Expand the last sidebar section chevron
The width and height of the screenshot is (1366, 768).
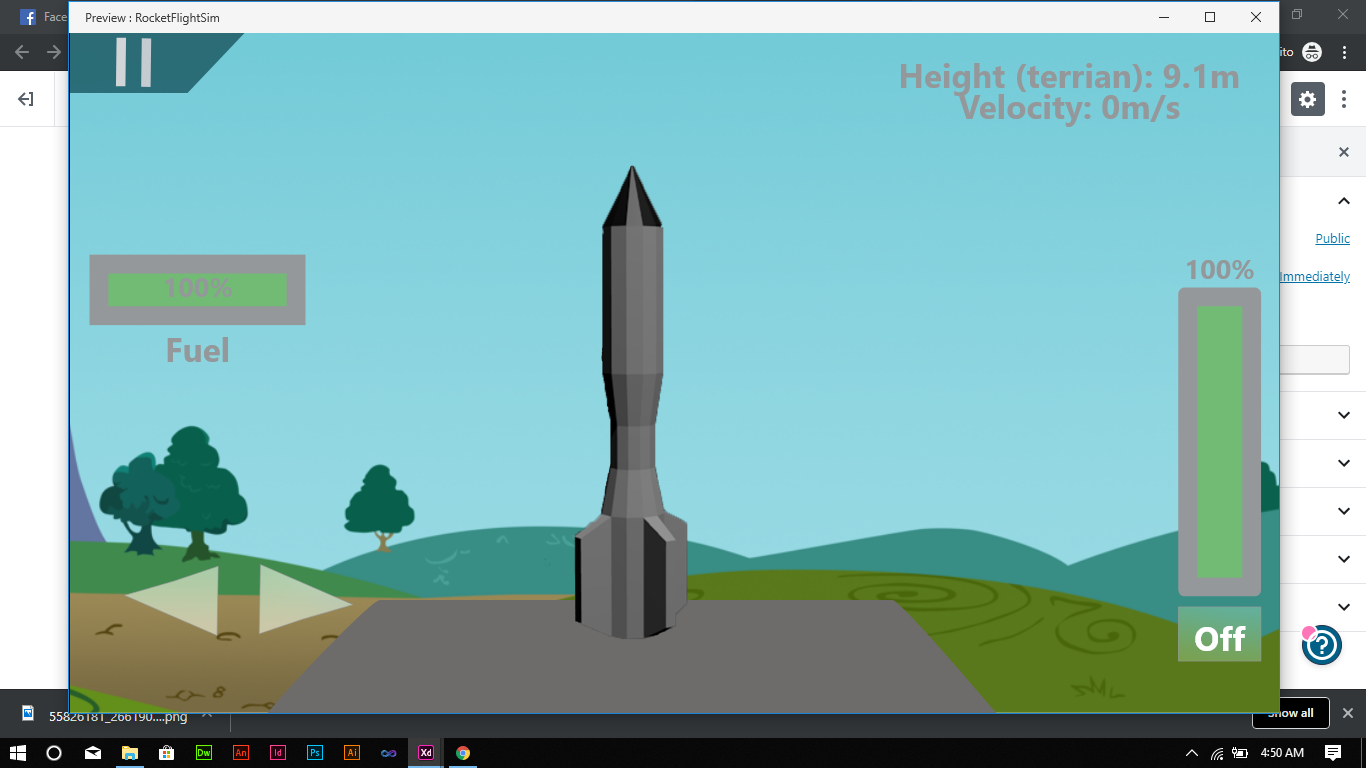pos(1344,607)
